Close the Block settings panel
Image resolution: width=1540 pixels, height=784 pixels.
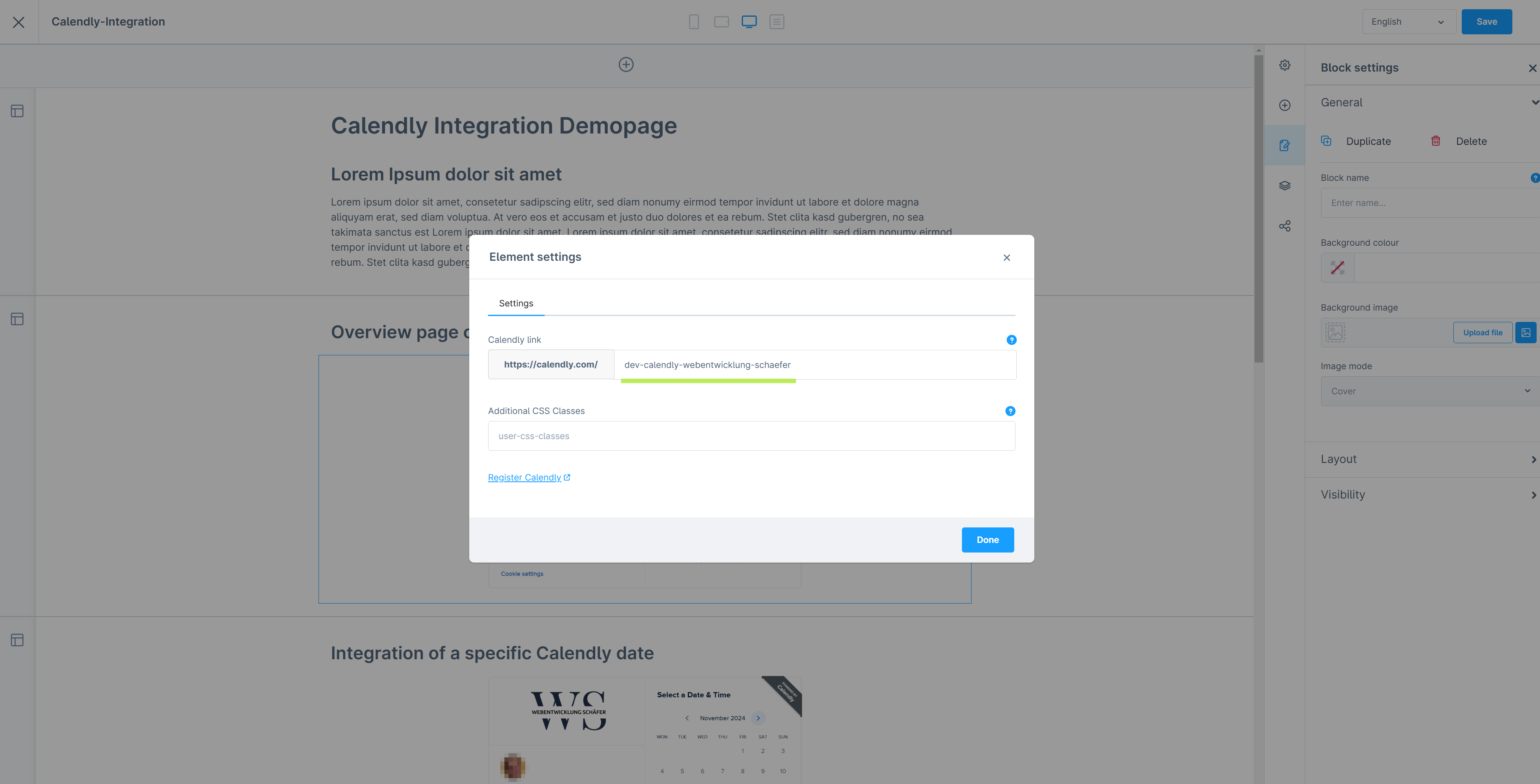click(1532, 68)
